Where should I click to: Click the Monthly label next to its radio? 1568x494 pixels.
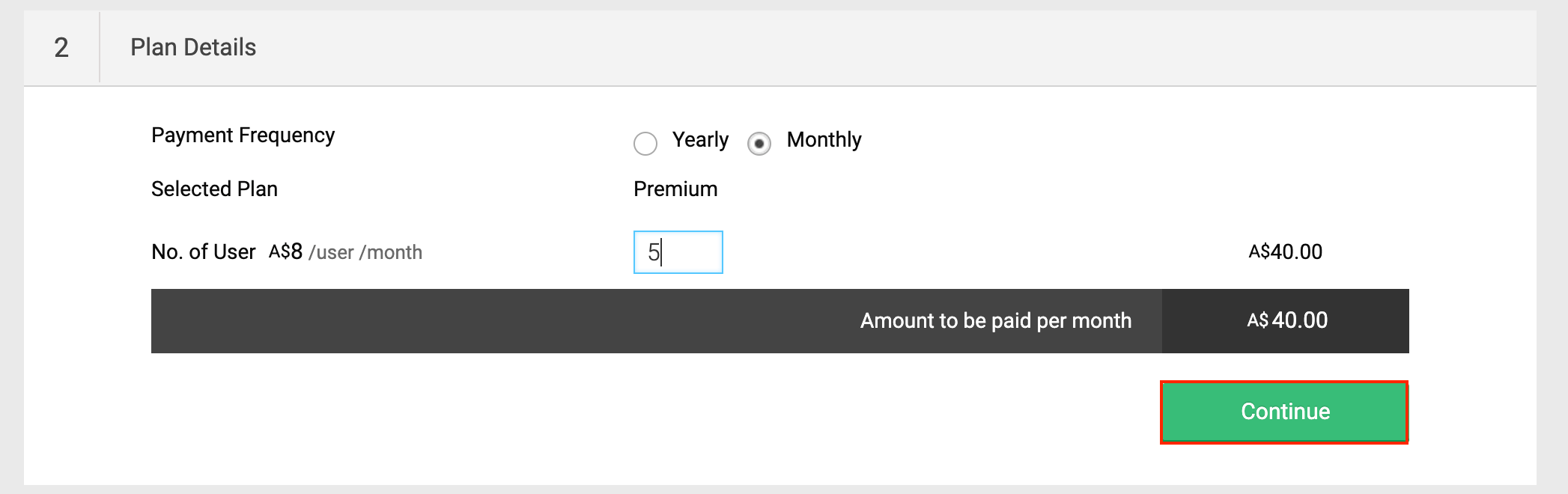pyautogui.click(x=823, y=140)
